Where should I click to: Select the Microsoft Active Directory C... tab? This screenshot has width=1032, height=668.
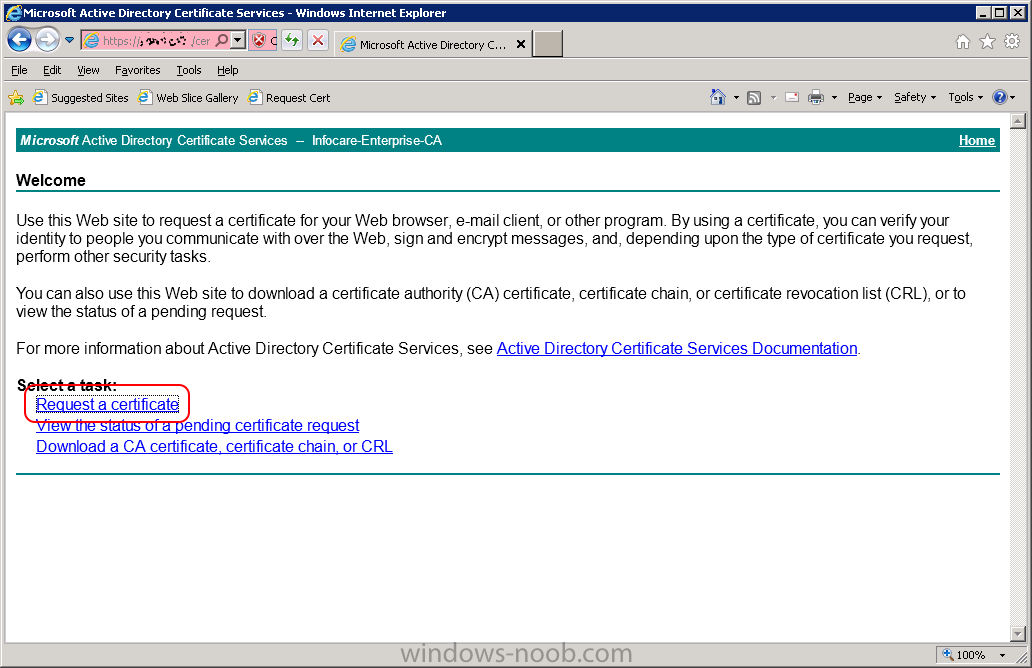pos(432,45)
